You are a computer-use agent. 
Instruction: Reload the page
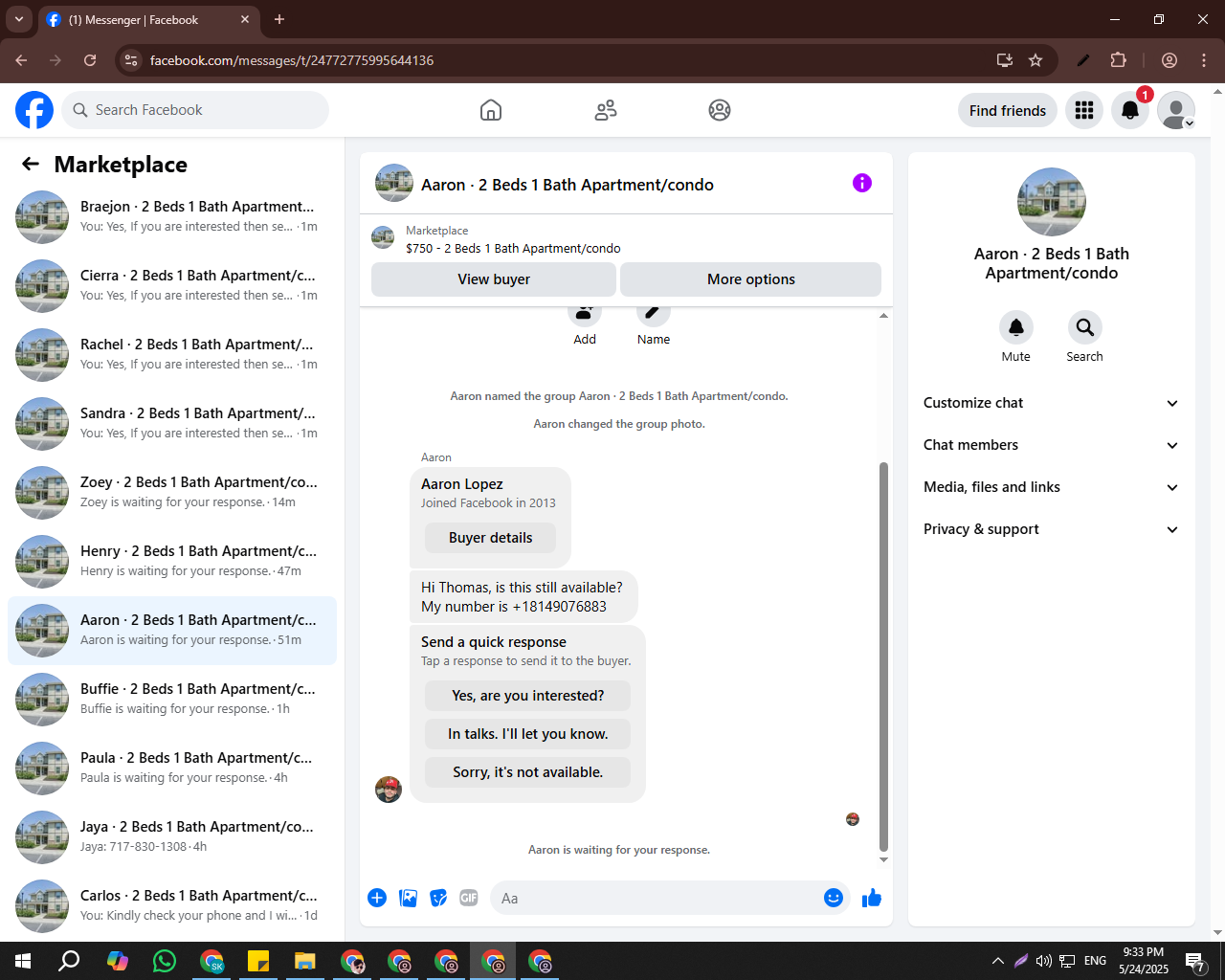(x=90, y=60)
